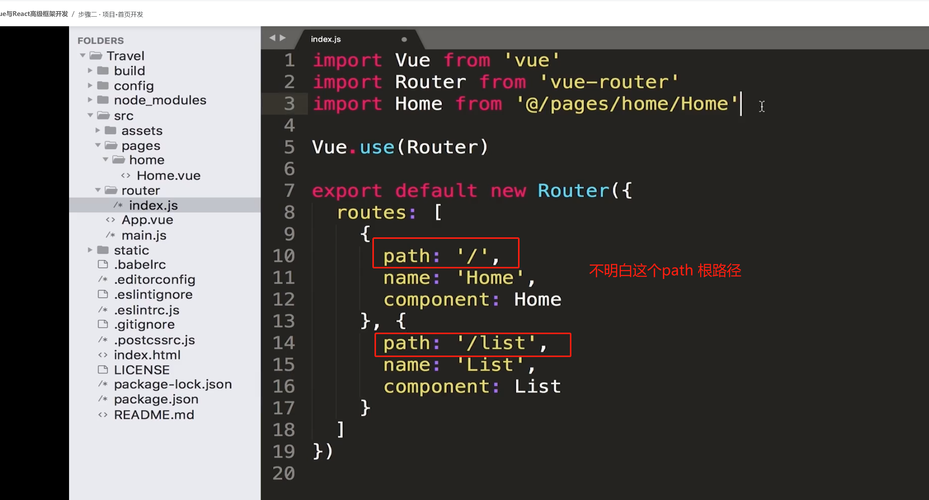Collapse the Travel root folder arrow
Screen dimensions: 929x500
click(x=82, y=56)
